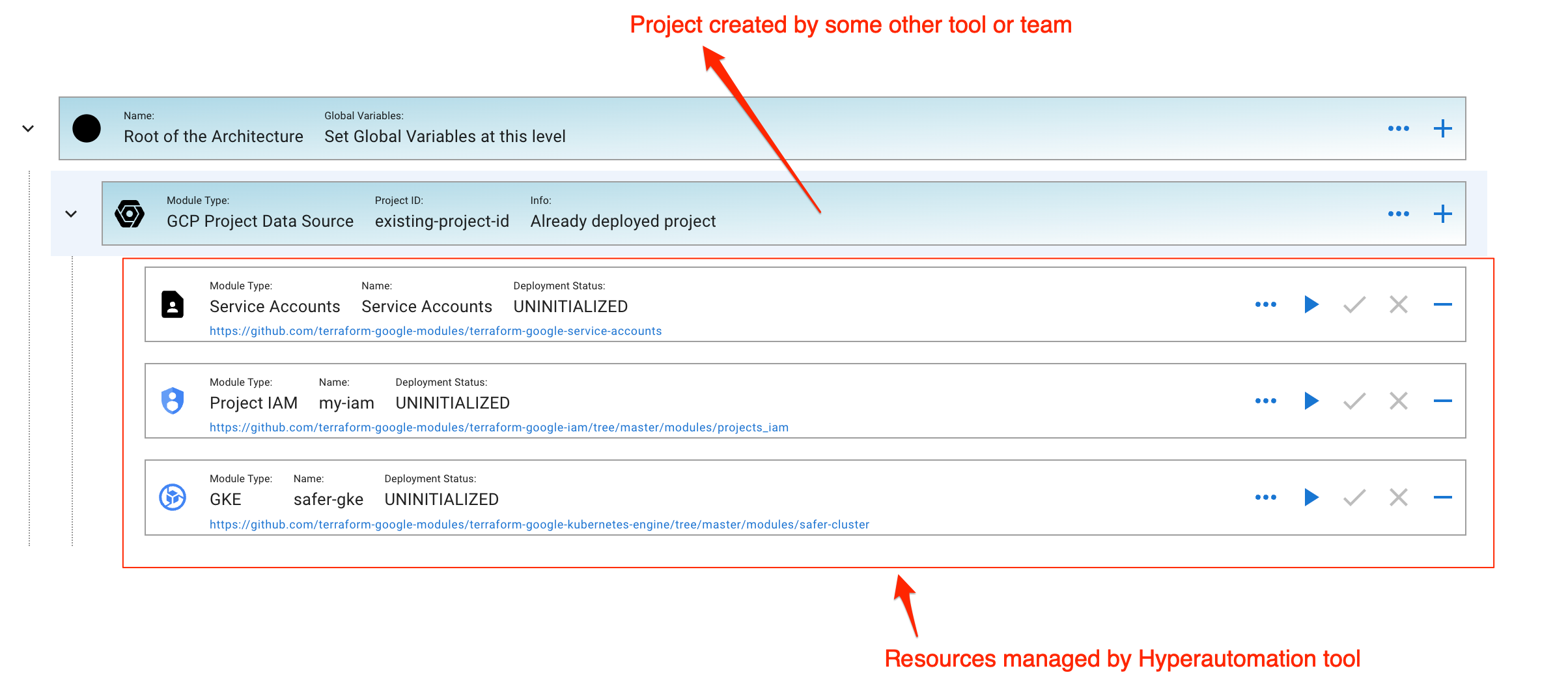Click the play icon for Service Accounts module
Viewport: 1568px width, 679px height.
point(1311,304)
